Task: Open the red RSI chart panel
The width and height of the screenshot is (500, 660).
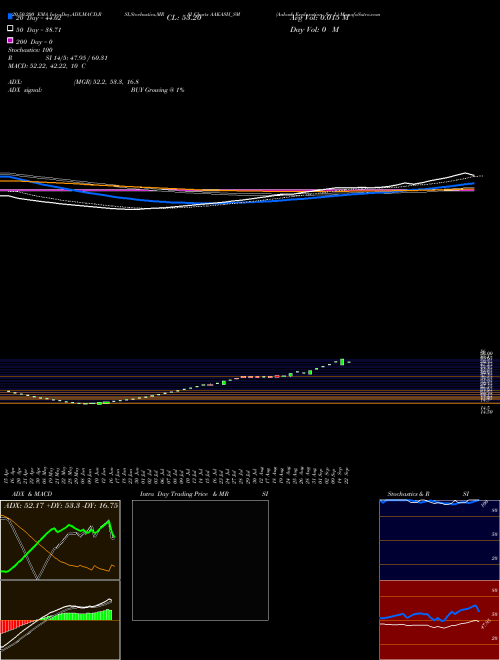Action: [439, 620]
